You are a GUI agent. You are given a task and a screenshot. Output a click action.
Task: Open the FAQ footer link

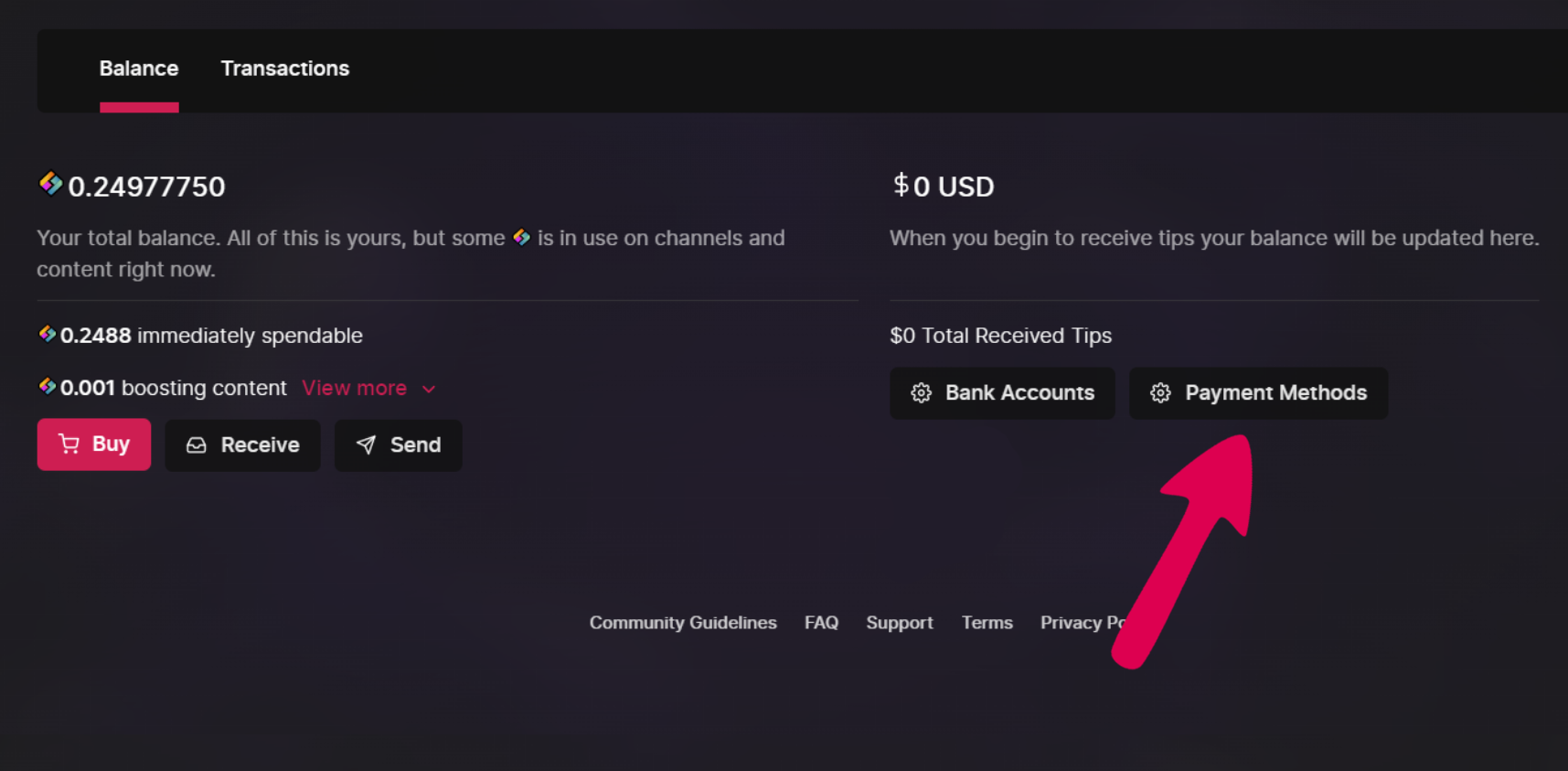821,623
